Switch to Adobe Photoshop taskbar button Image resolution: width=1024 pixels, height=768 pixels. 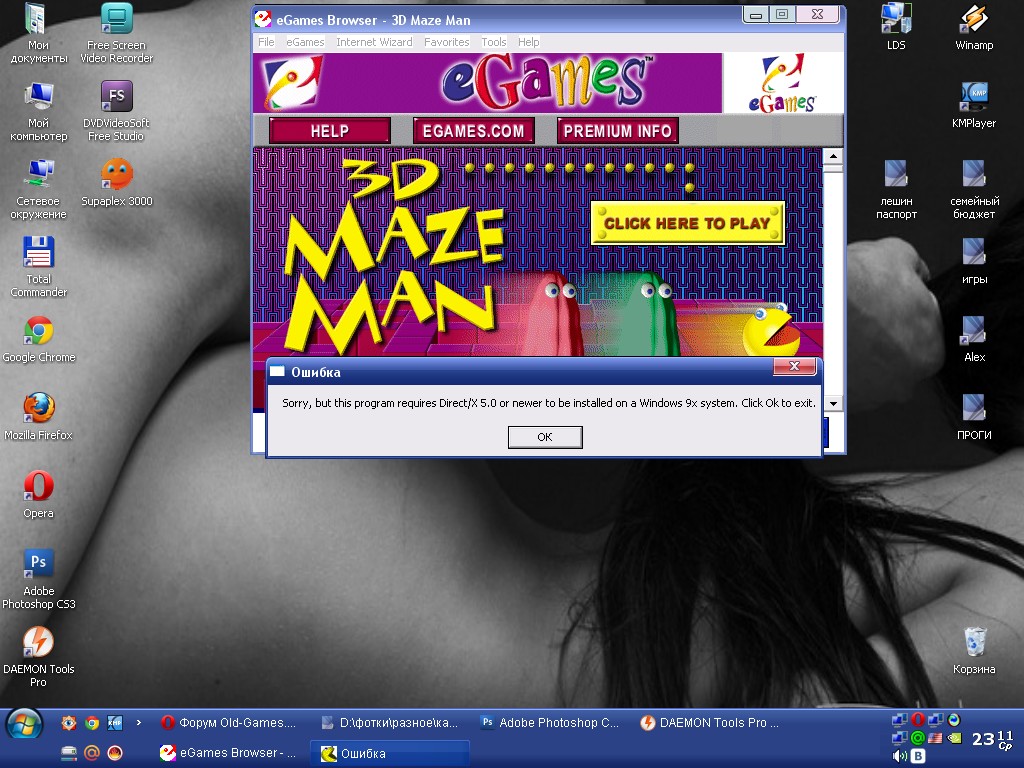tap(550, 722)
